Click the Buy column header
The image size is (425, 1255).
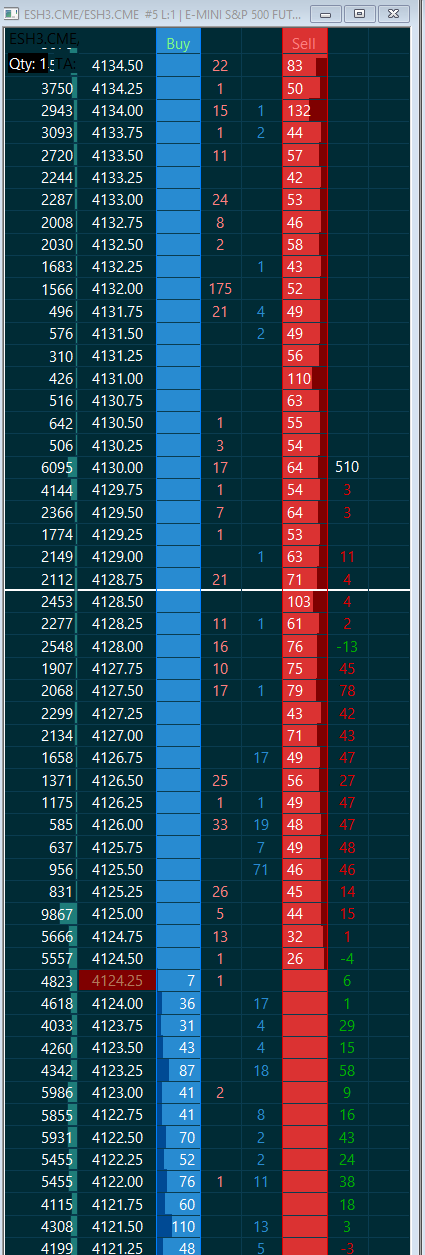[x=178, y=44]
